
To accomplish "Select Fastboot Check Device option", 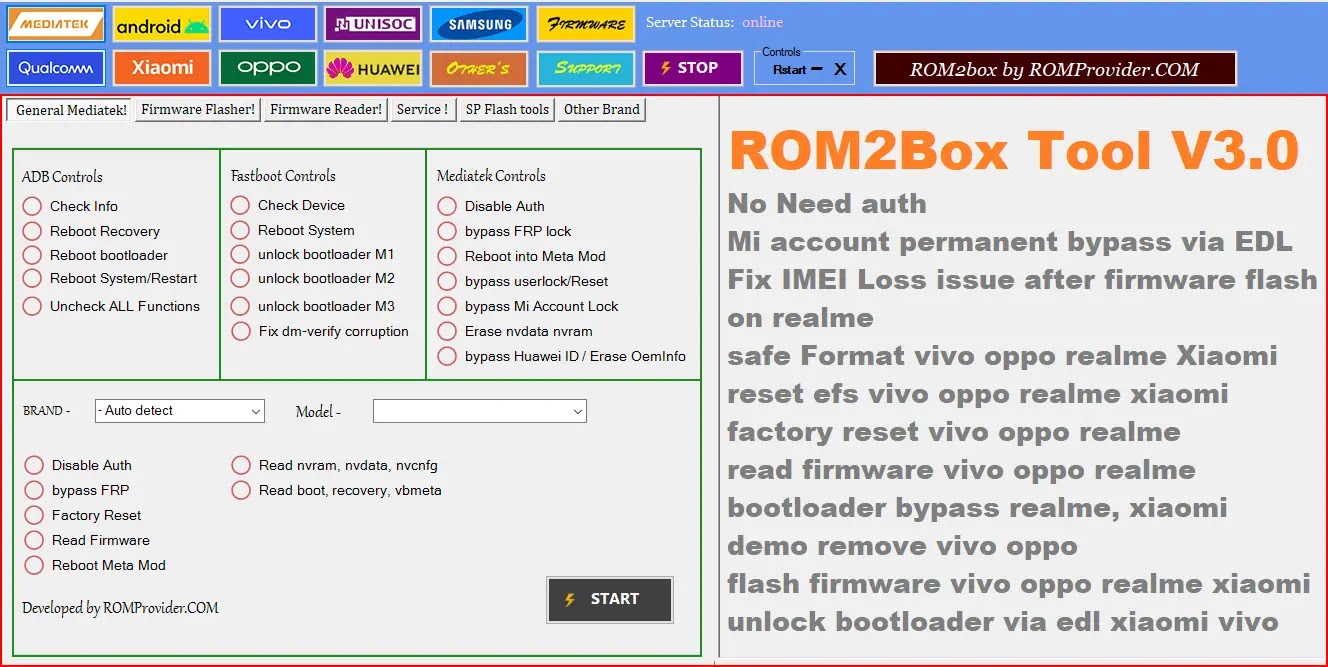I will tap(288, 205).
